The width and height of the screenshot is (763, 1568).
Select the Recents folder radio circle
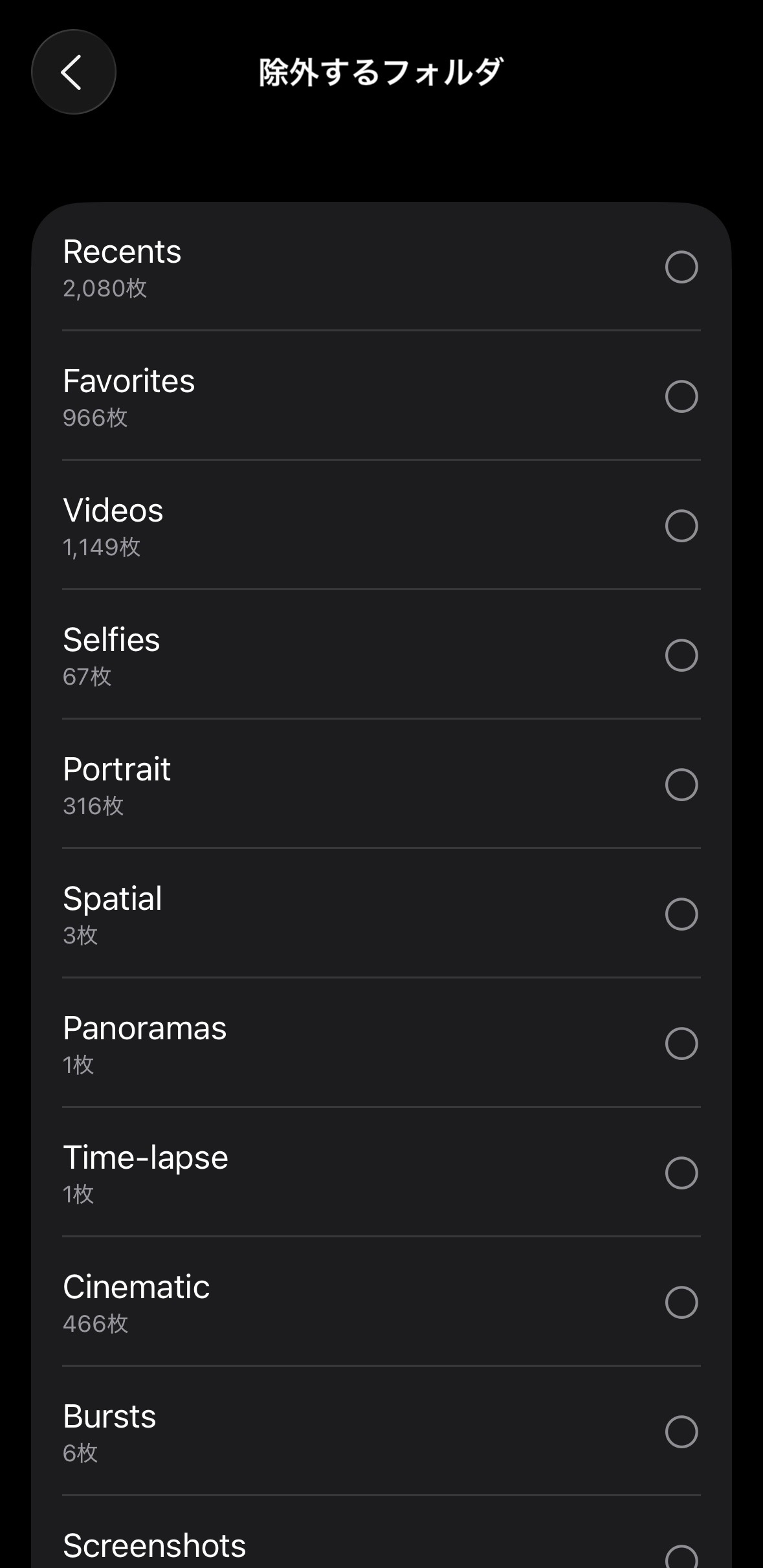[x=681, y=267]
